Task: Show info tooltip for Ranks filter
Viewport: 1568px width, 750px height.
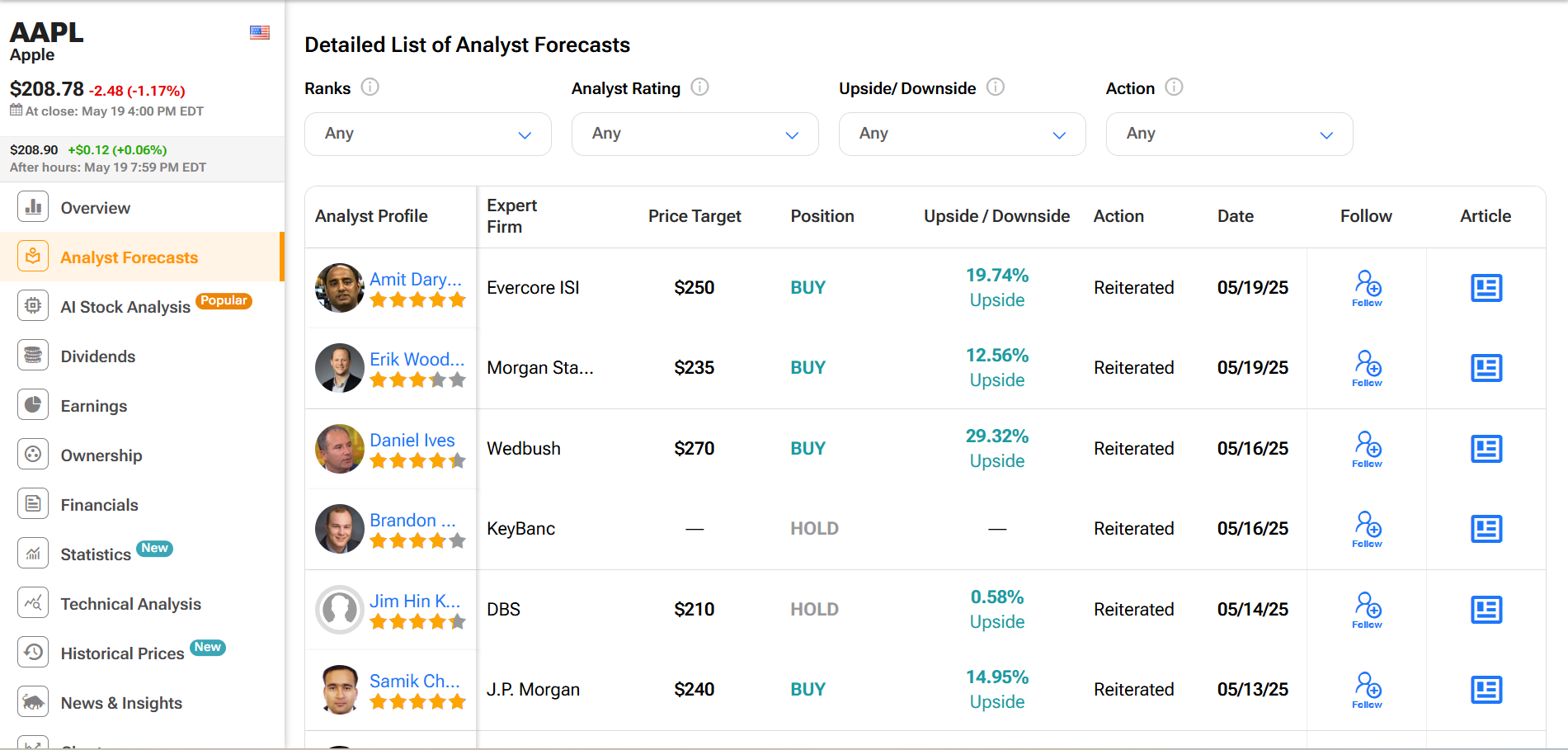Action: [370, 87]
